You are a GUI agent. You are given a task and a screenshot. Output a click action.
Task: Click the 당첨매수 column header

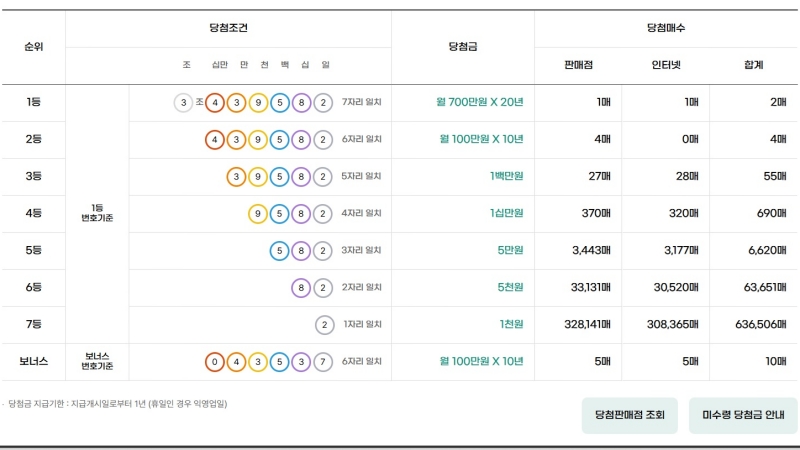pyautogui.click(x=666, y=28)
